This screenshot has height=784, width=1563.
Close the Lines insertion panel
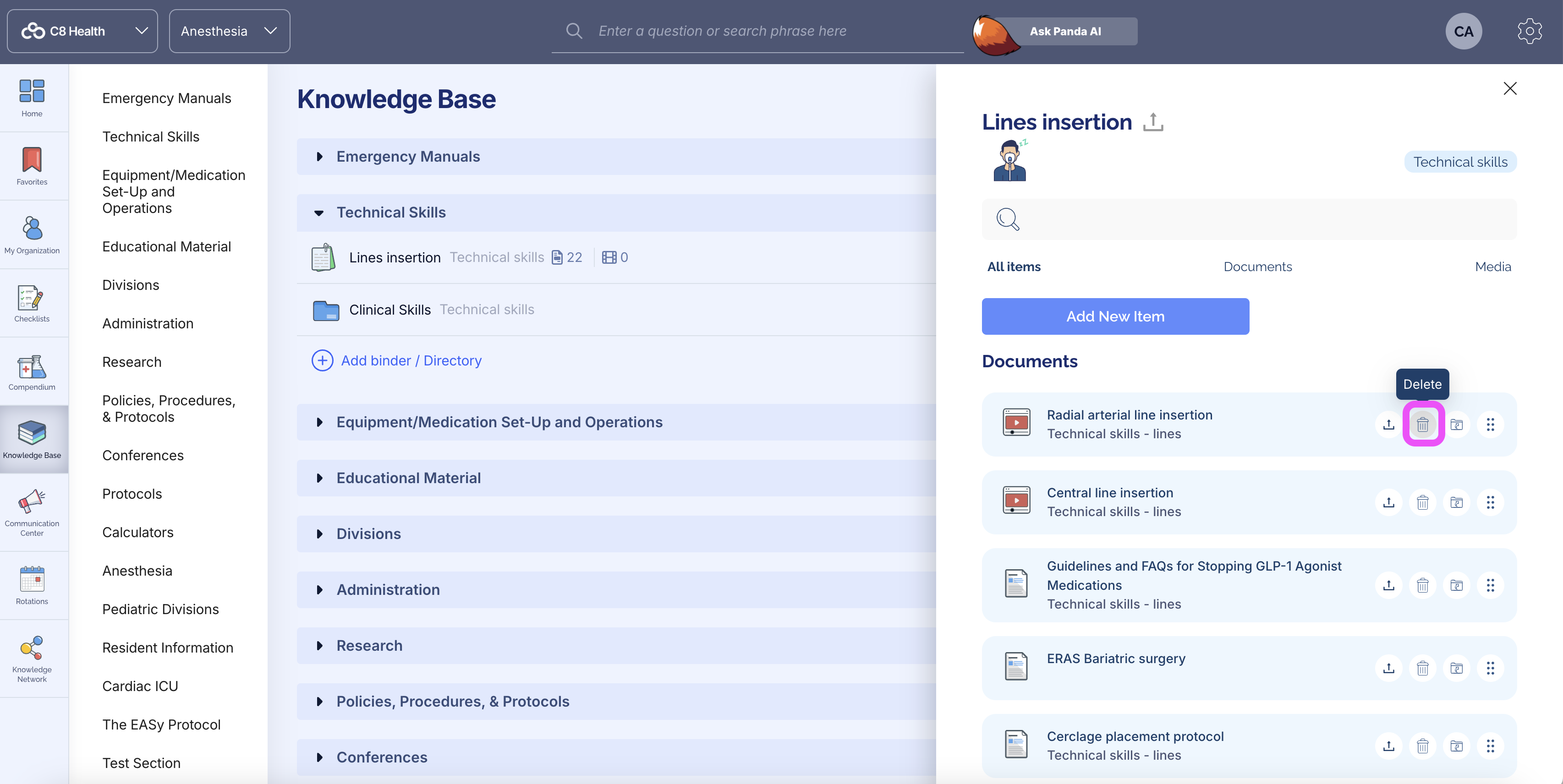click(x=1509, y=88)
